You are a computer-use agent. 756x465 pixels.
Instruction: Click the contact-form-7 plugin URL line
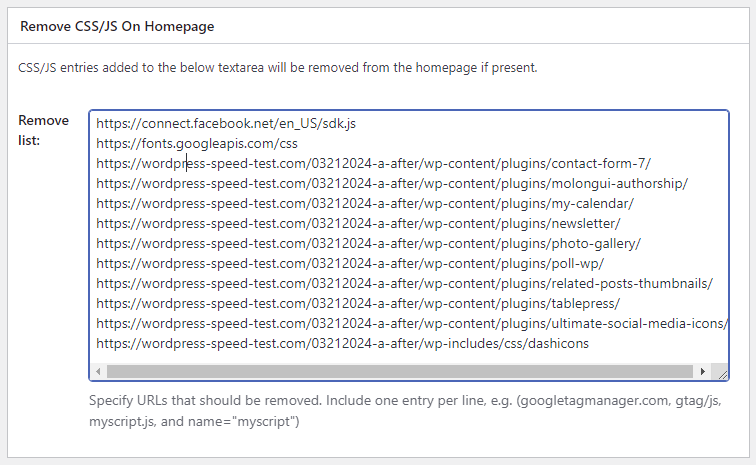coord(373,164)
